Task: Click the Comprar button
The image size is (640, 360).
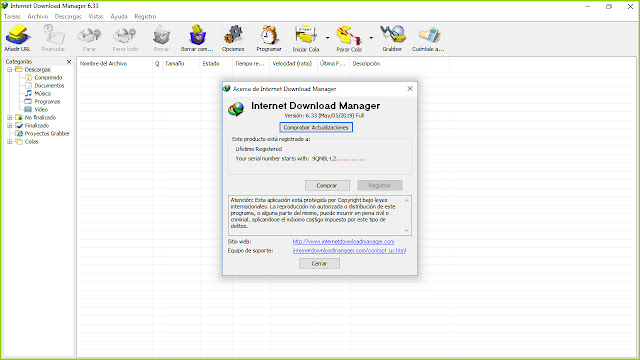Action: pos(327,185)
